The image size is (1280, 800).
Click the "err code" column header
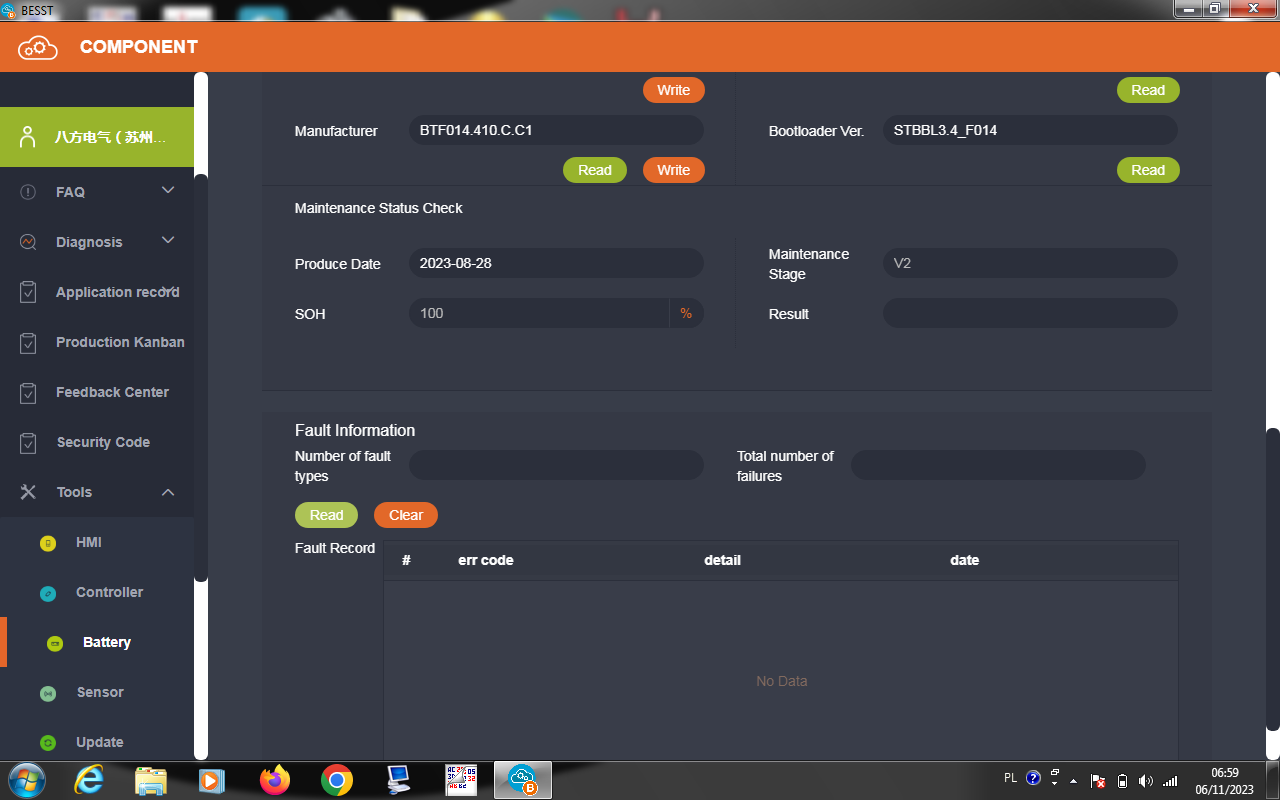point(486,560)
